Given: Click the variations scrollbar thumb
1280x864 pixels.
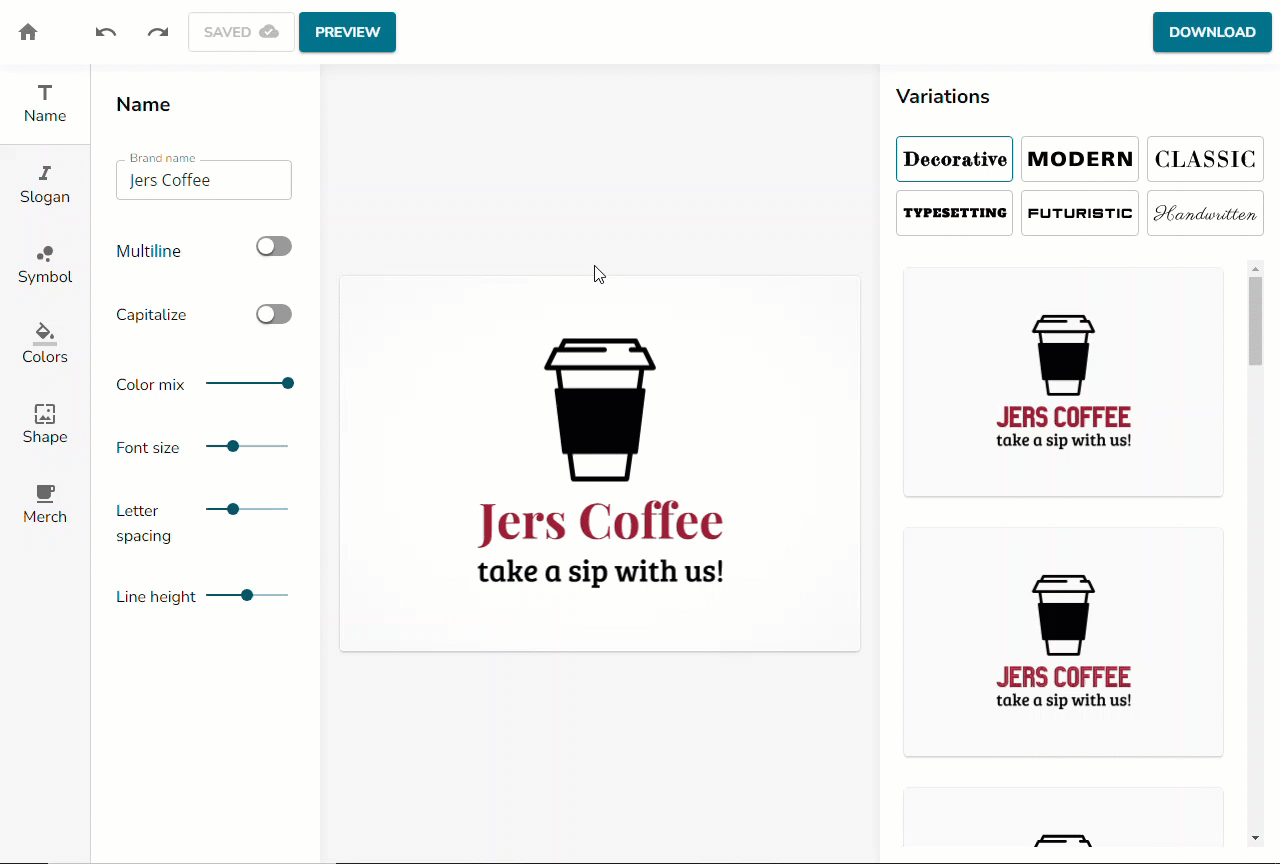Looking at the screenshot, I should (x=1255, y=321).
